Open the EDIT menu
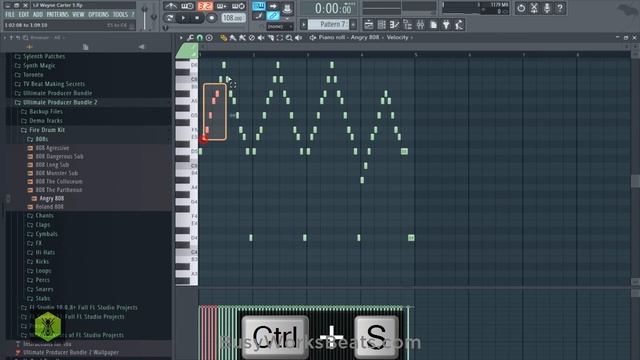The width and height of the screenshot is (640, 360). pyautogui.click(x=24, y=14)
